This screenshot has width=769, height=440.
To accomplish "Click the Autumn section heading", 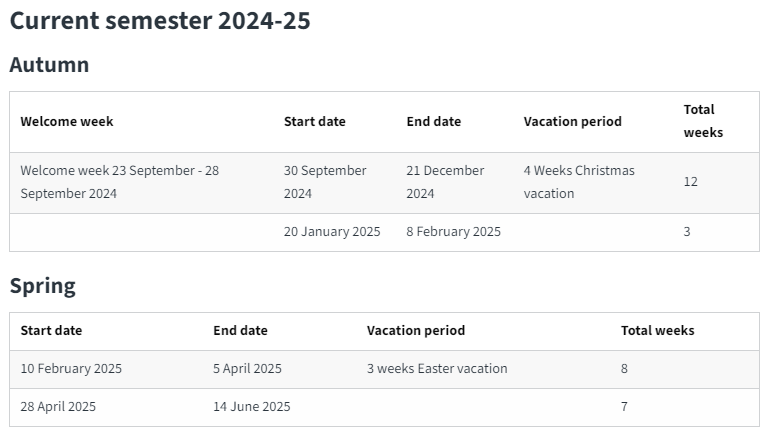I will tap(49, 65).
